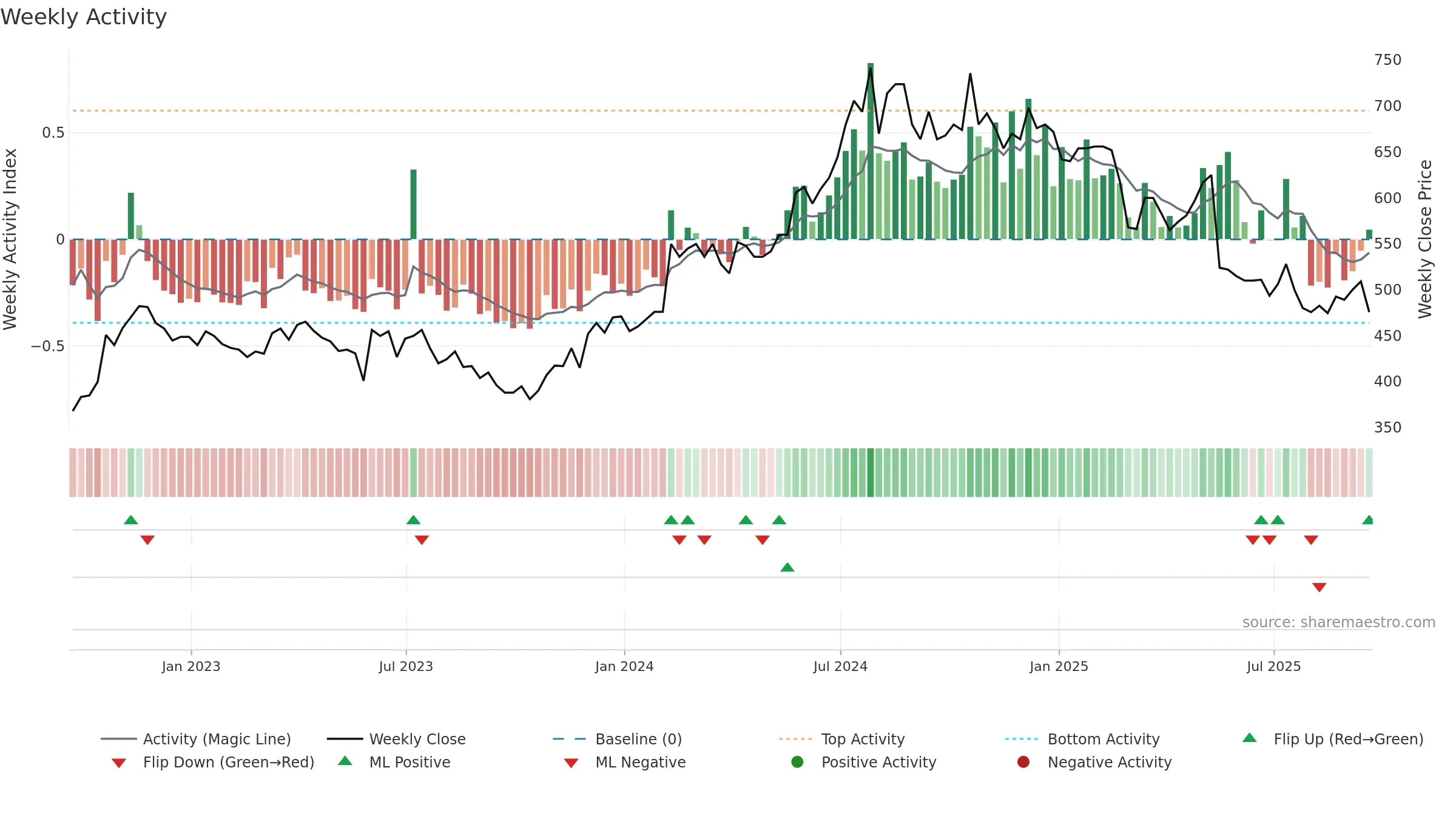Click the Jul 2025 axis label

click(x=1274, y=667)
